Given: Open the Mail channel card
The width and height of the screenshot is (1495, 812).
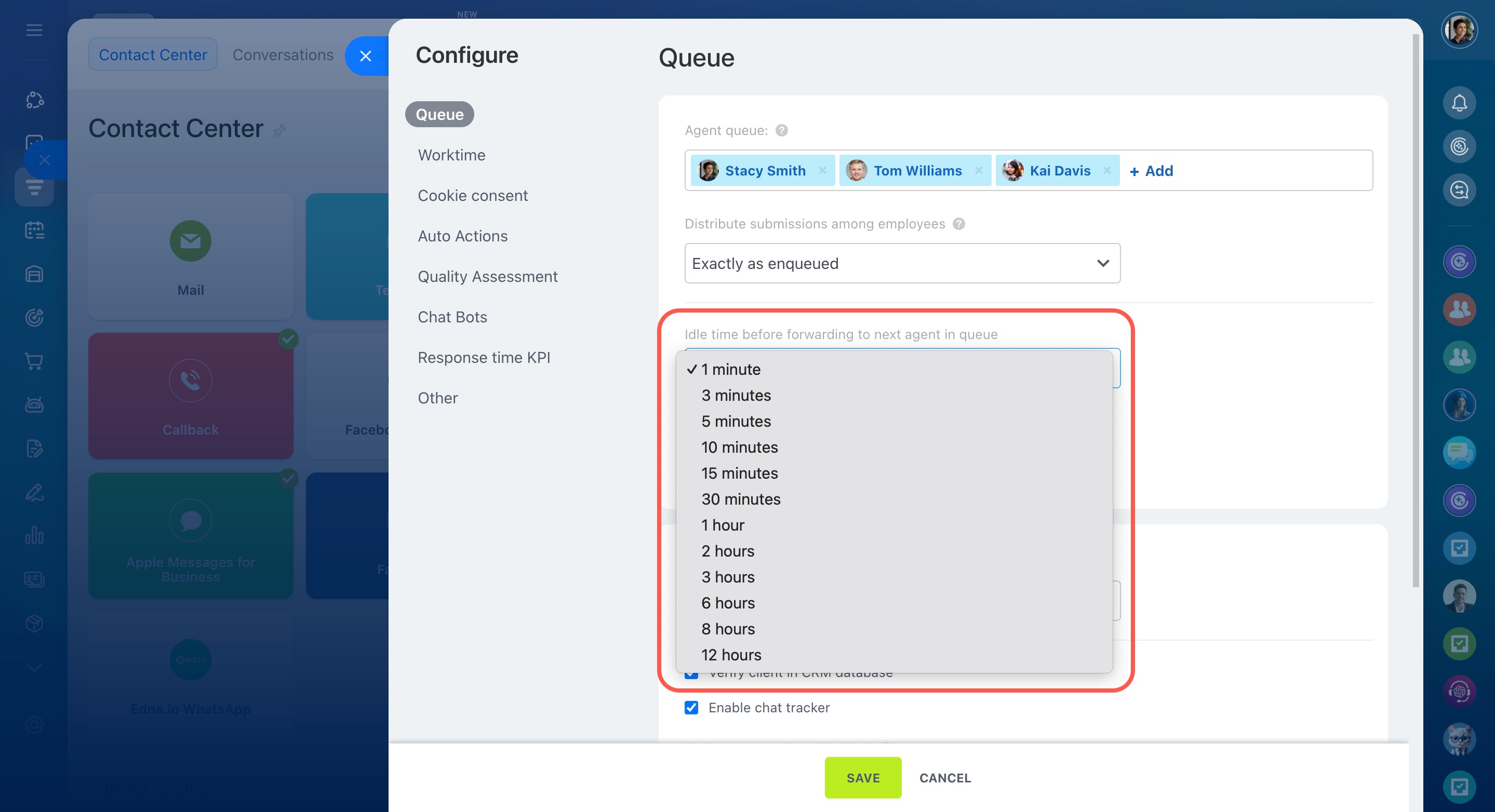Looking at the screenshot, I should click(x=190, y=256).
